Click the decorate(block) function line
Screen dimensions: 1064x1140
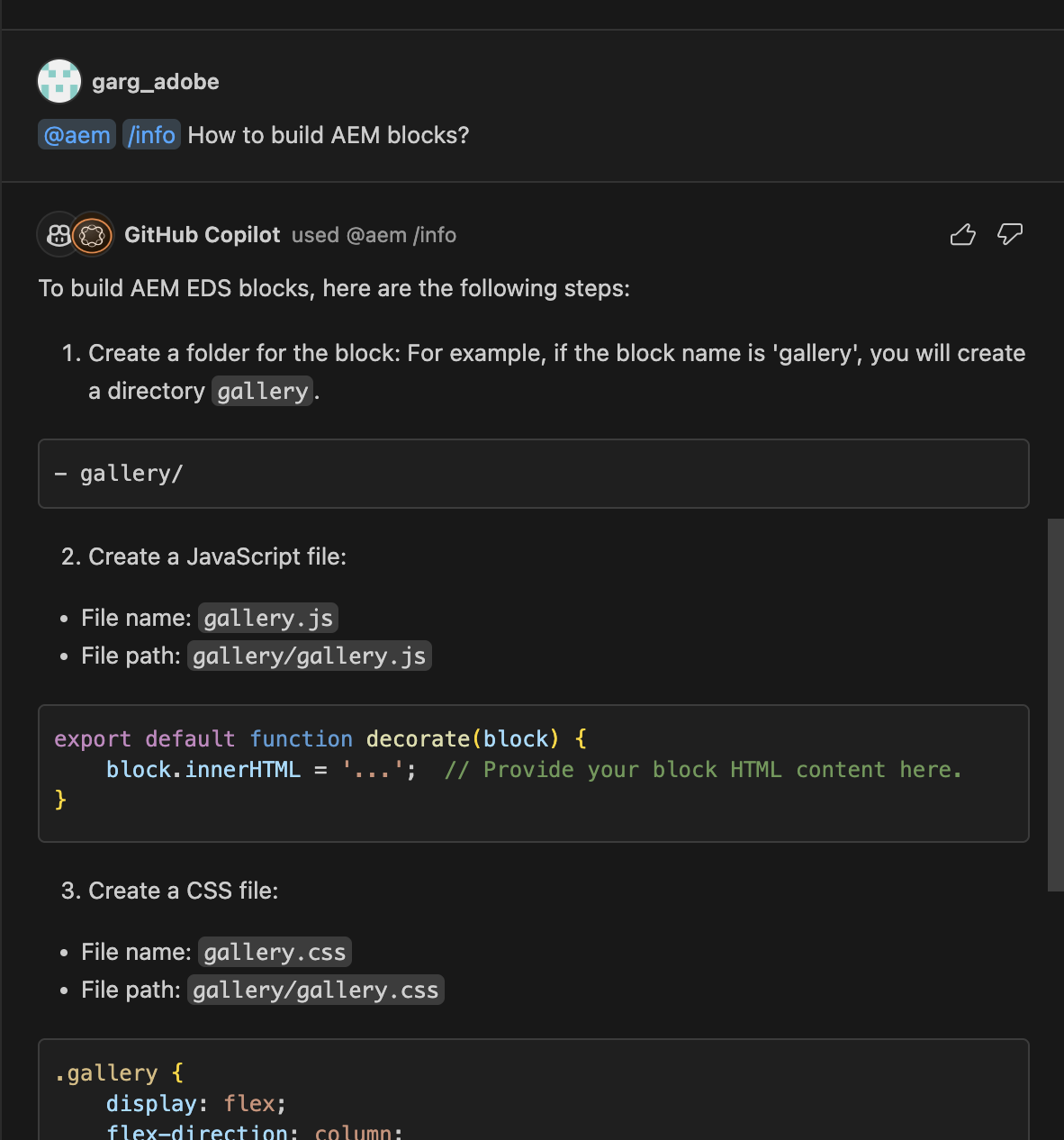click(320, 739)
